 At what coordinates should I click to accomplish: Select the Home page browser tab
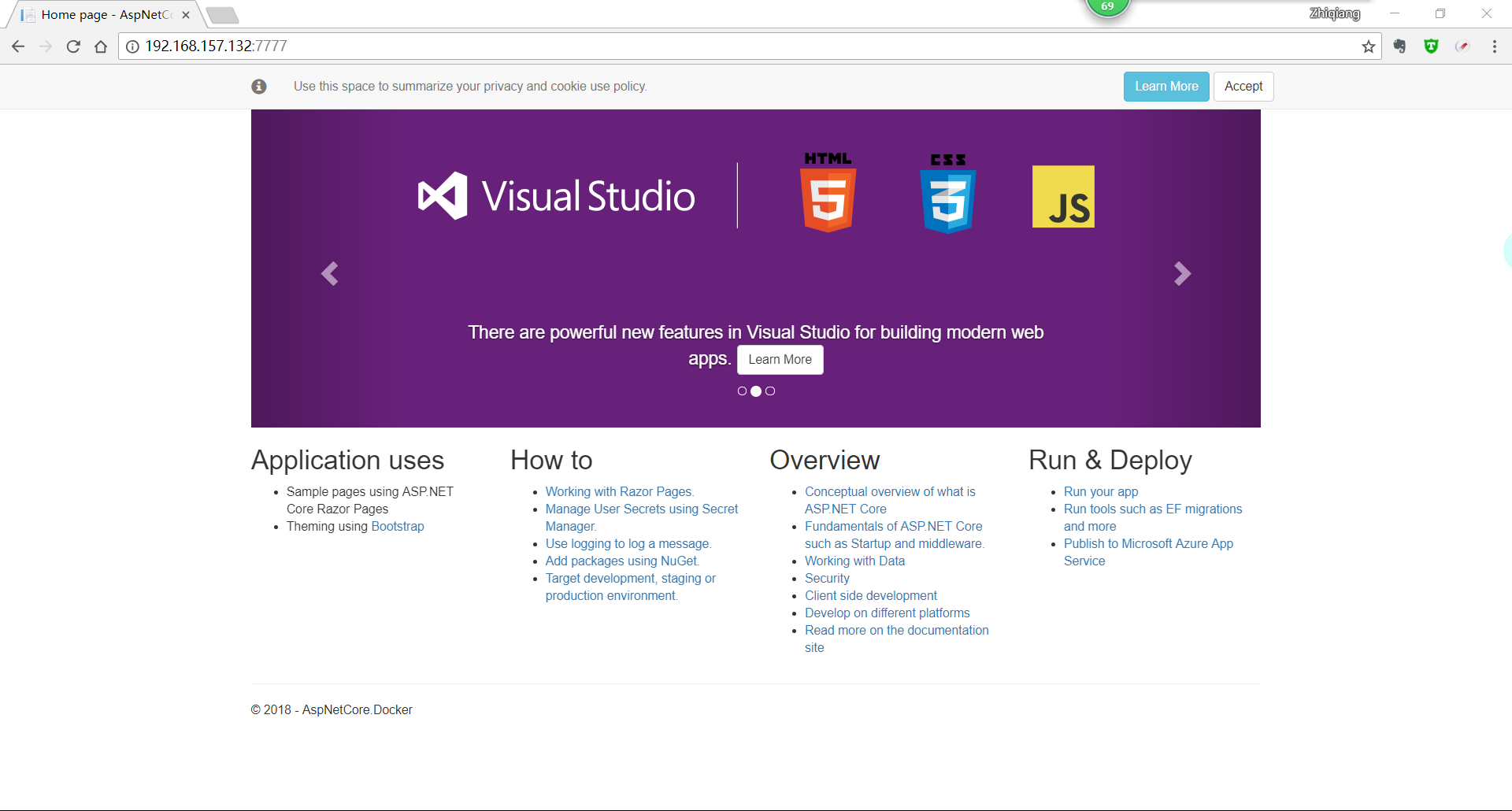pyautogui.click(x=105, y=15)
